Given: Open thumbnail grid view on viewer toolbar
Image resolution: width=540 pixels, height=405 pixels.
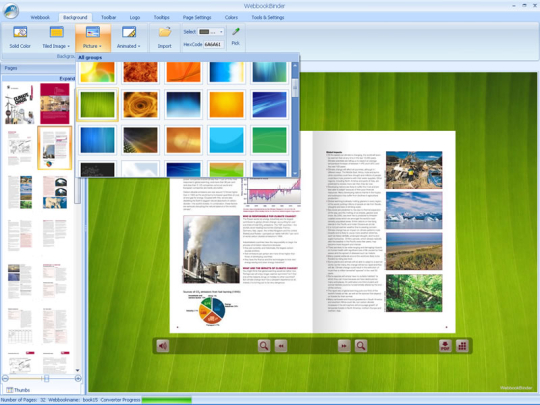Looking at the screenshot, I should (x=462, y=346).
